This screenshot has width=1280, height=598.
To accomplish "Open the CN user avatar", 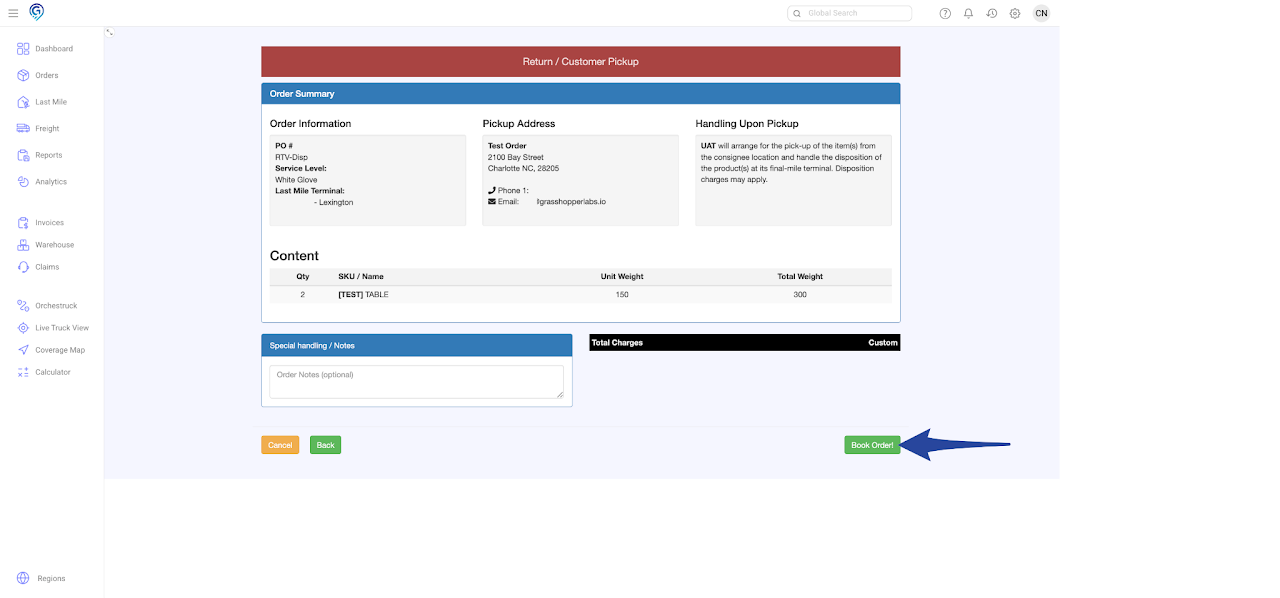I will click(x=1041, y=13).
